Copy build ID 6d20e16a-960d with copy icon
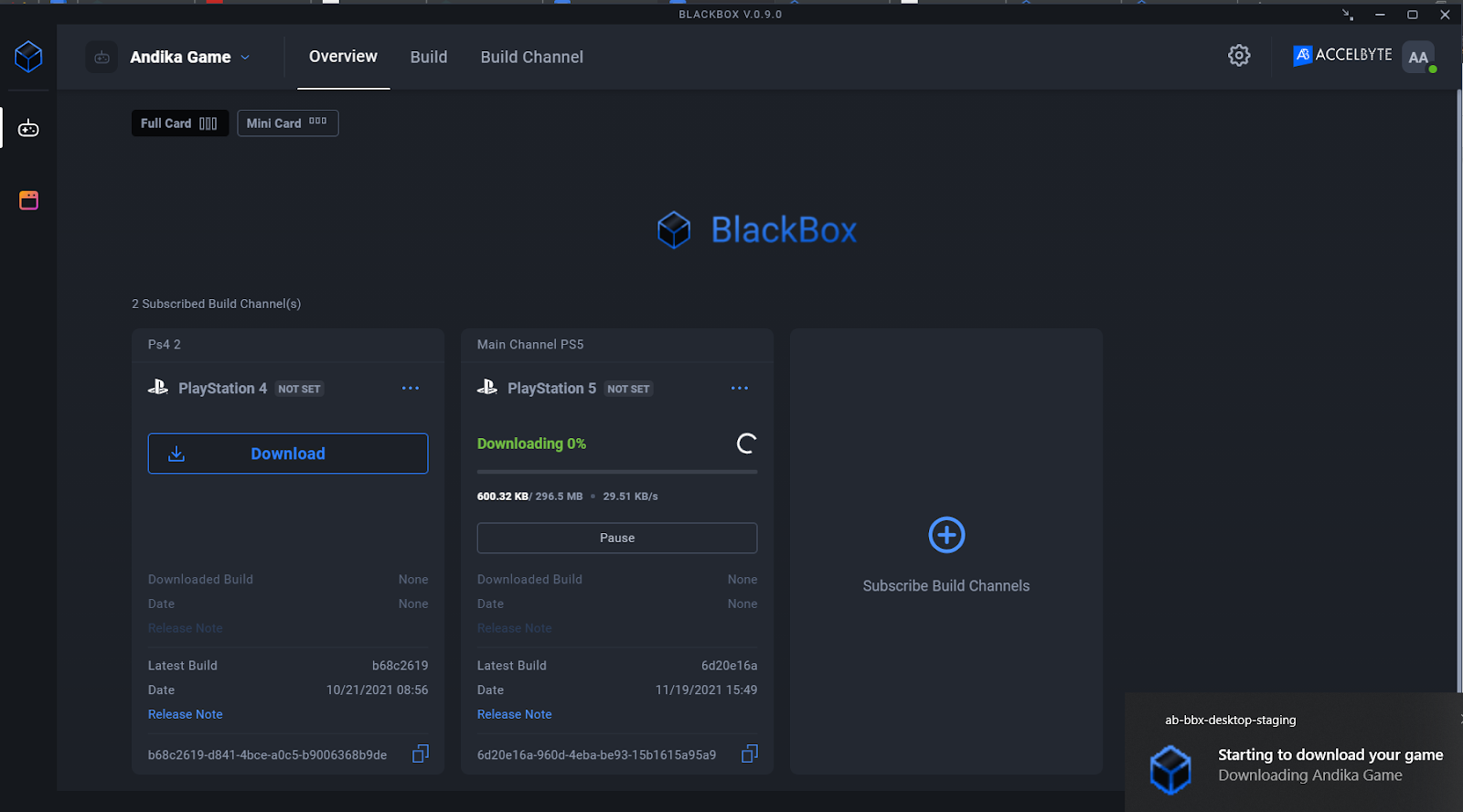 click(x=750, y=753)
